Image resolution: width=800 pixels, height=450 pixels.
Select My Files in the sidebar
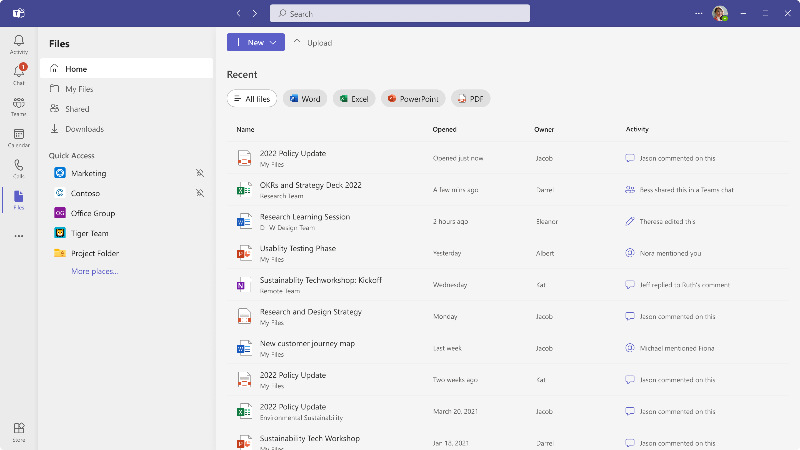pyautogui.click(x=78, y=89)
